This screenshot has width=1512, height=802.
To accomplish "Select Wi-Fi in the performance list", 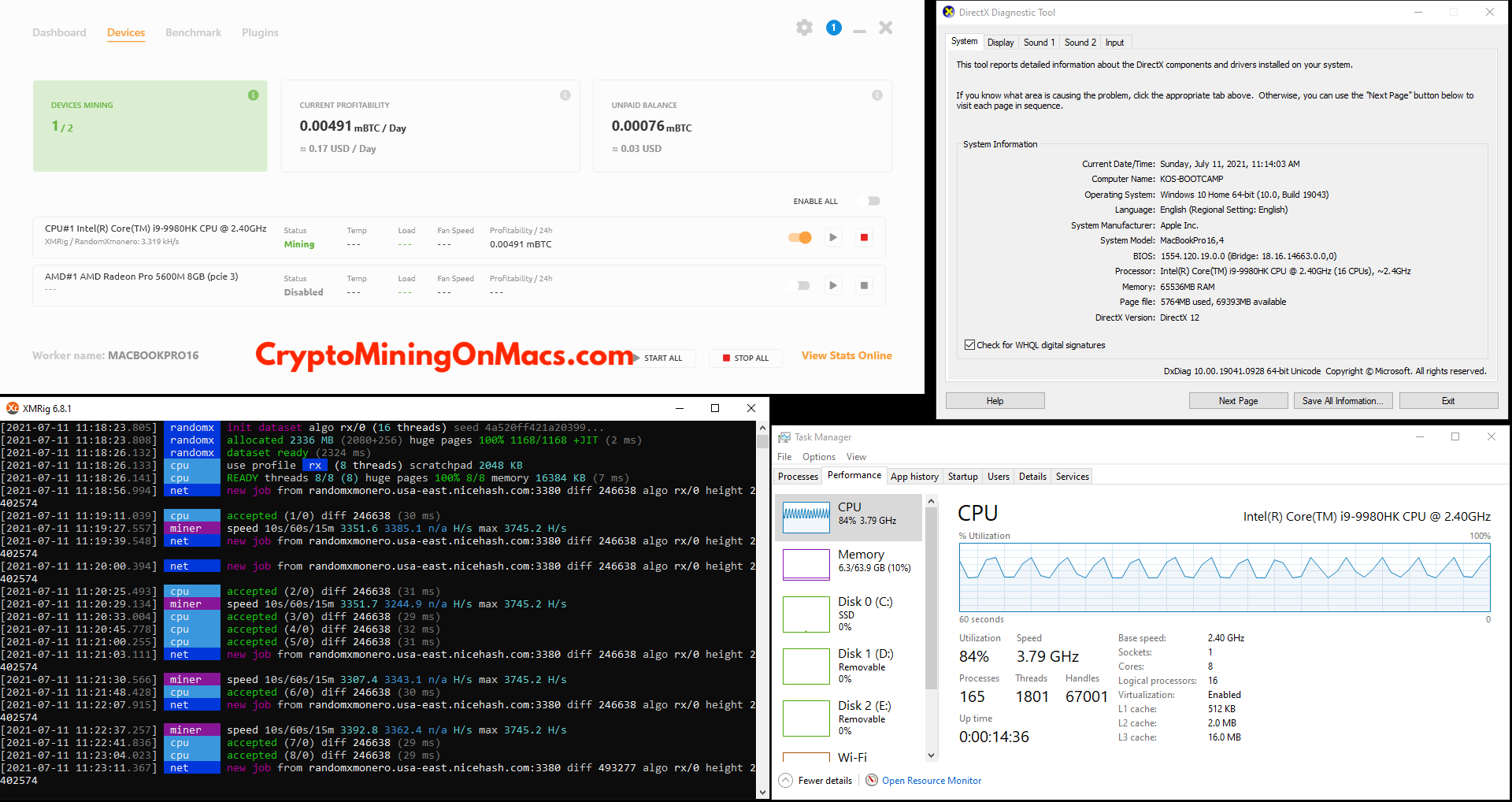I will [x=847, y=756].
